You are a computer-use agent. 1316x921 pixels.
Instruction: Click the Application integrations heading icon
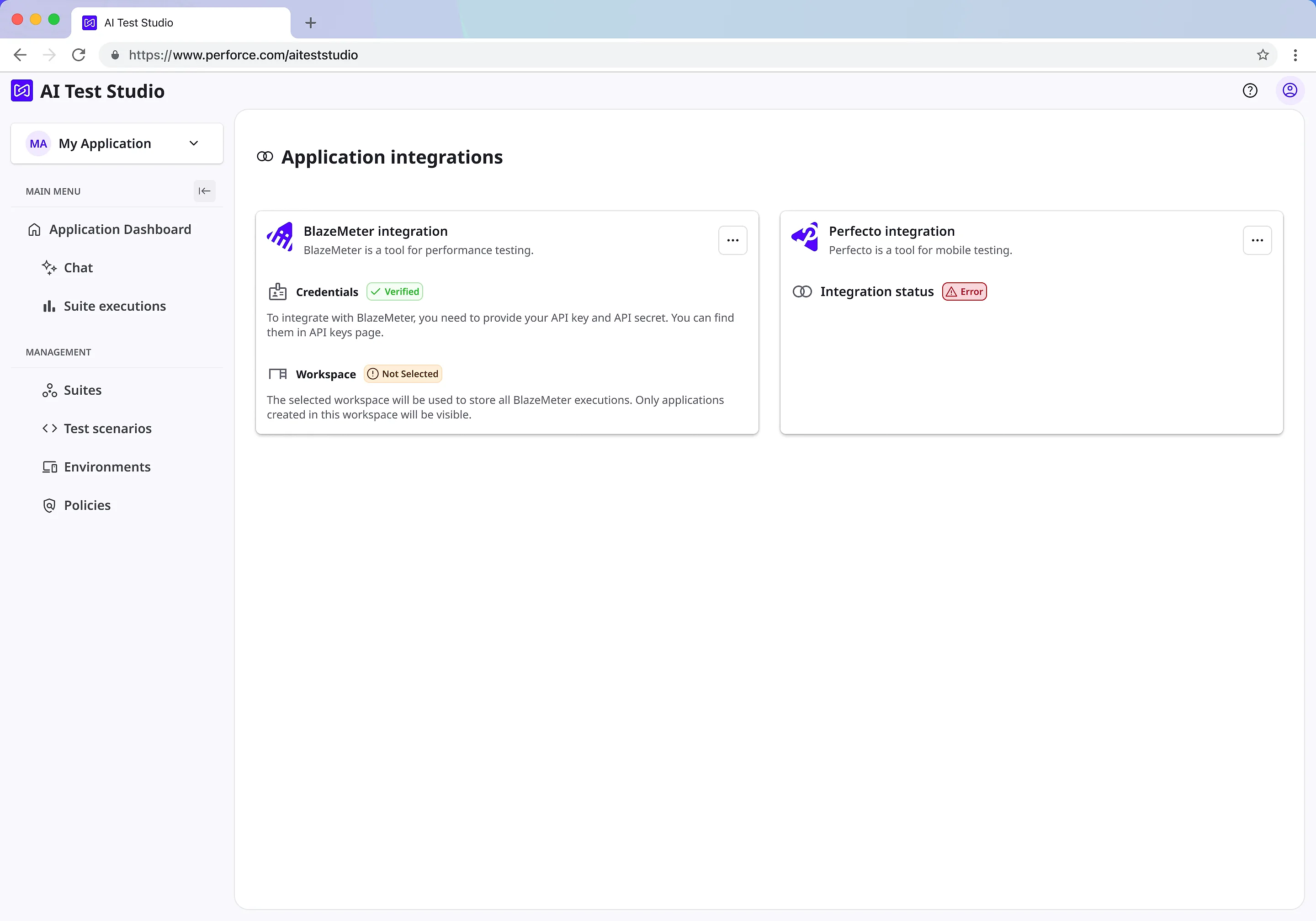pos(265,156)
